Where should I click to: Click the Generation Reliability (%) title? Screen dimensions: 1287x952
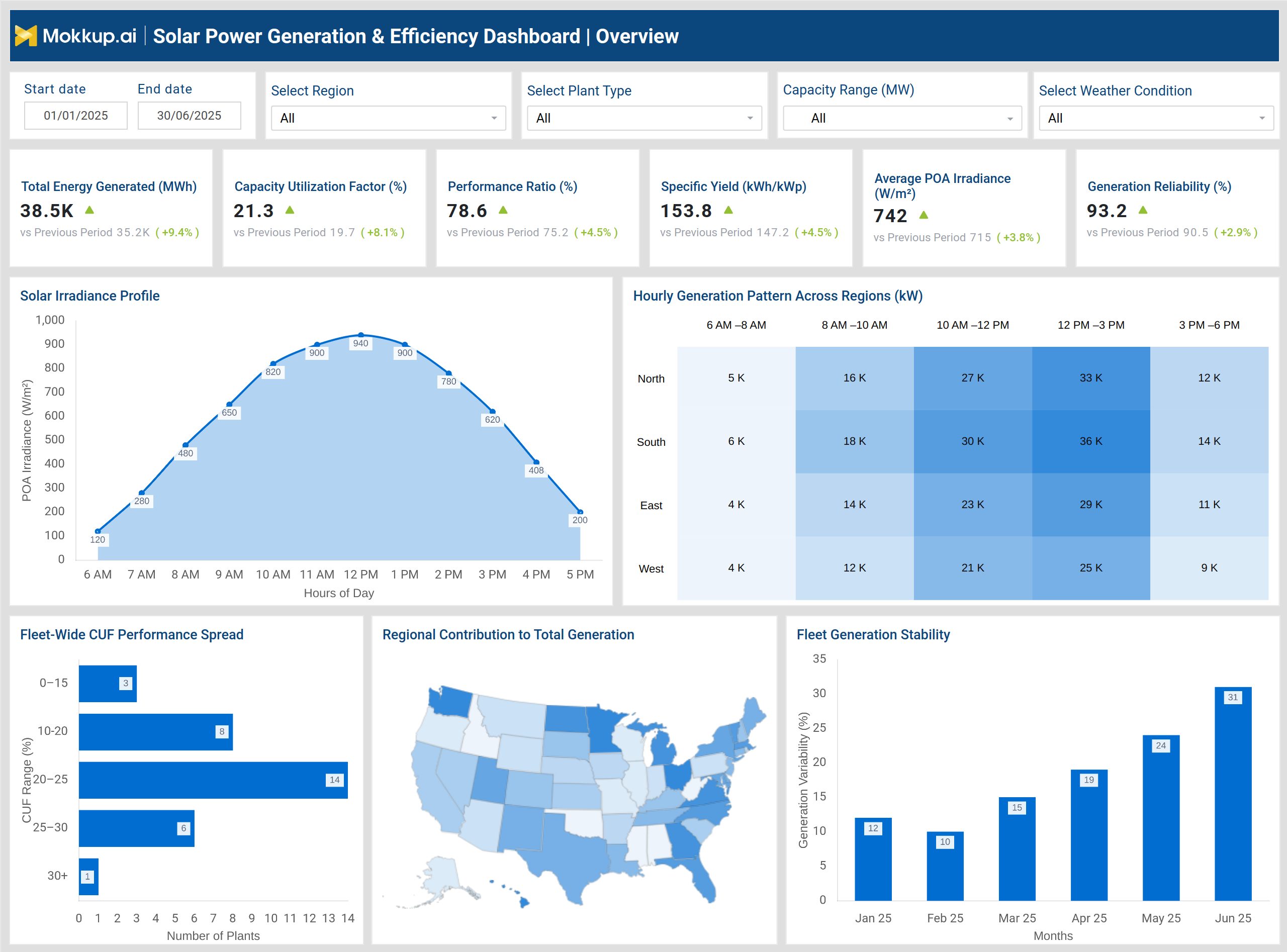pos(1159,186)
